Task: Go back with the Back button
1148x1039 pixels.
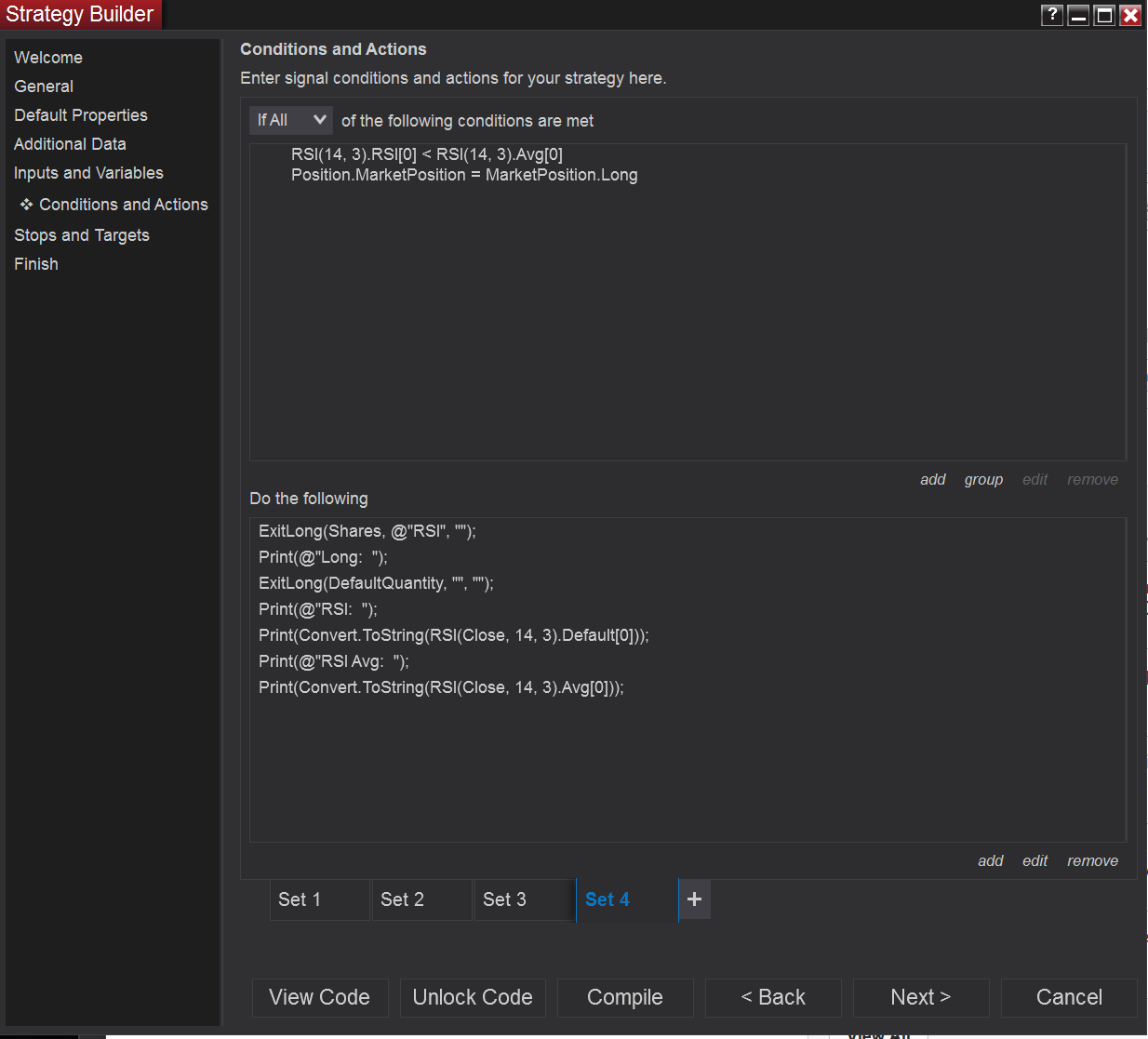Action: 773,997
